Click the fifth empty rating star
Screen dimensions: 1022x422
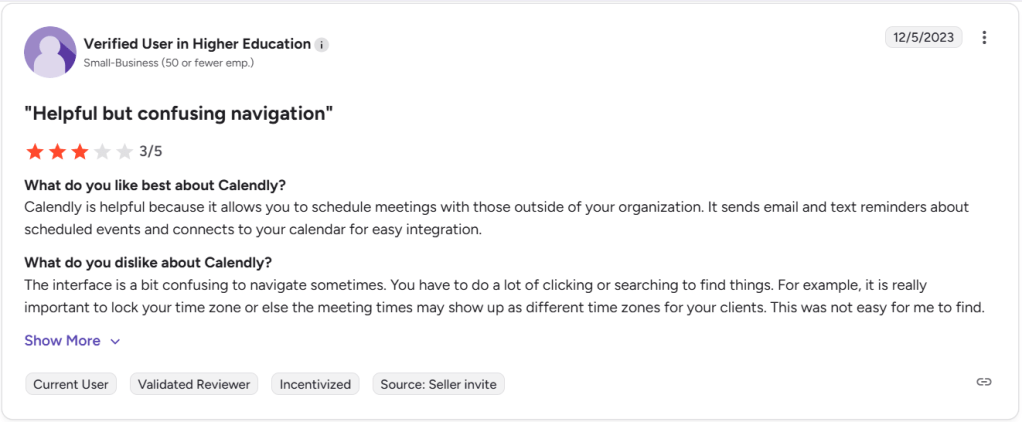pyautogui.click(x=124, y=152)
